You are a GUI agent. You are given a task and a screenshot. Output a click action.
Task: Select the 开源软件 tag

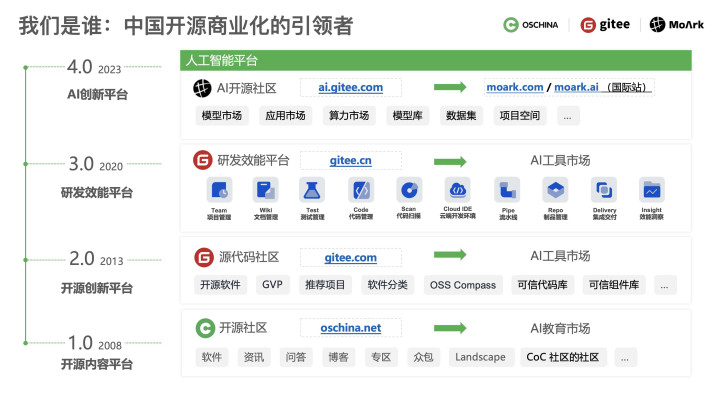(x=220, y=285)
